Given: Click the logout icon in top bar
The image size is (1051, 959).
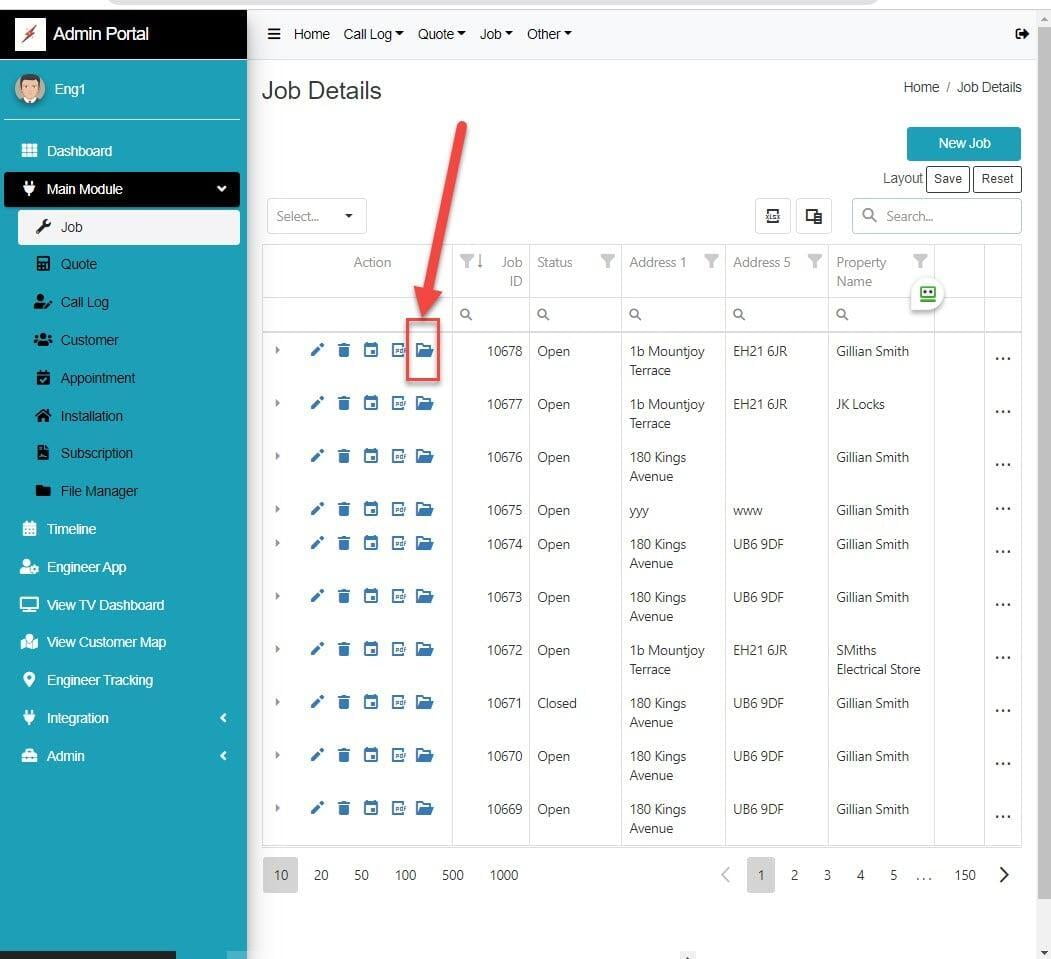Looking at the screenshot, I should (1021, 34).
